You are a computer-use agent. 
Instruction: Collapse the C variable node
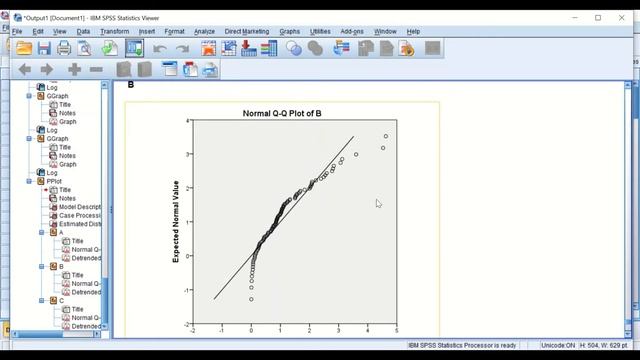pos(42,300)
